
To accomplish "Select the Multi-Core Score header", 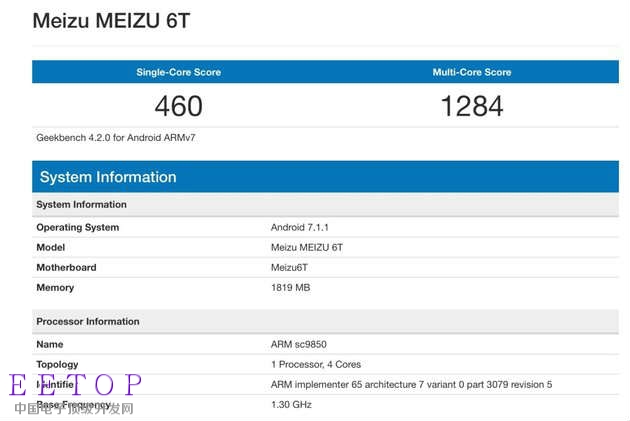I will tap(472, 72).
